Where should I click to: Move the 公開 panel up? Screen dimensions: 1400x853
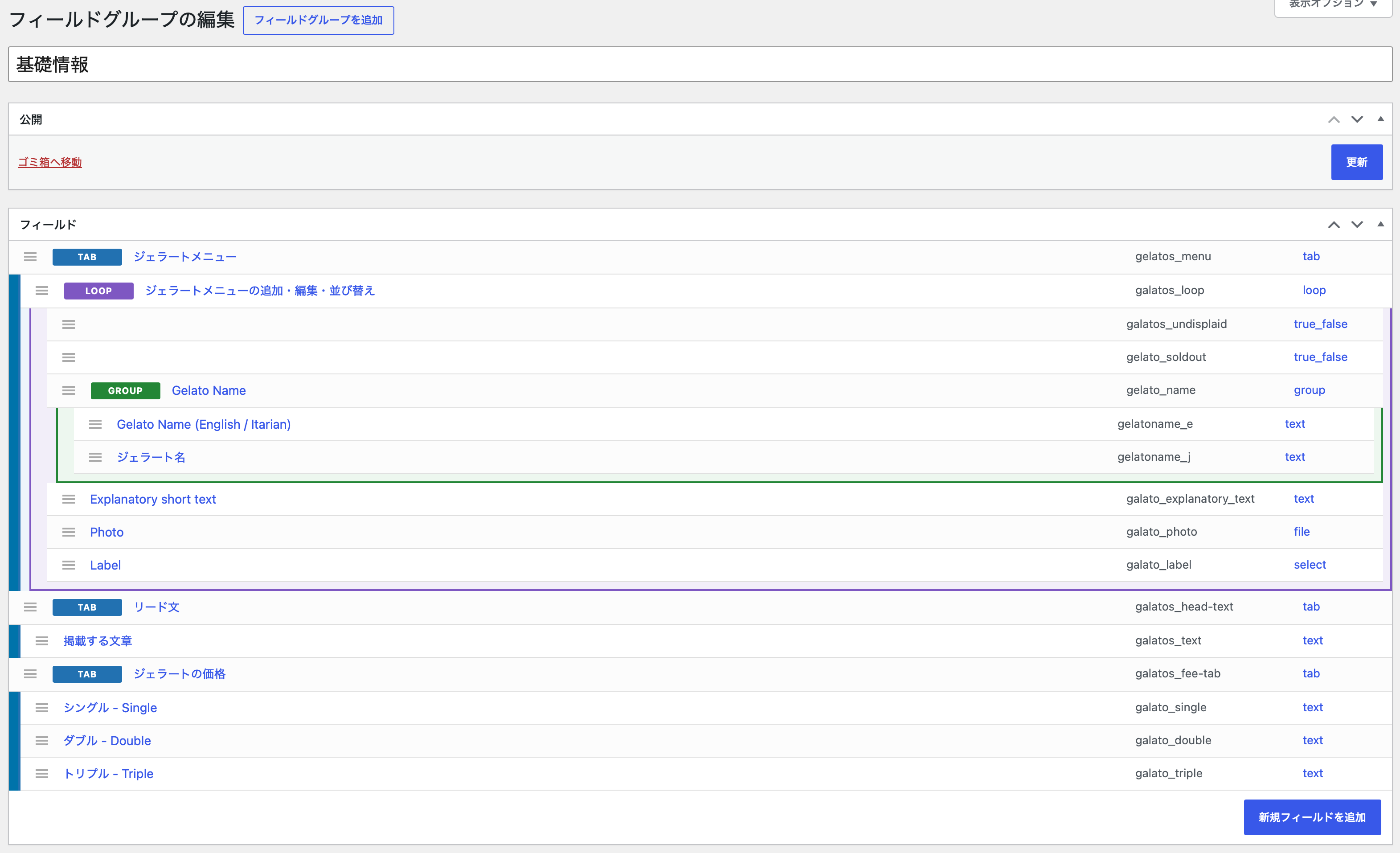coord(1334,119)
